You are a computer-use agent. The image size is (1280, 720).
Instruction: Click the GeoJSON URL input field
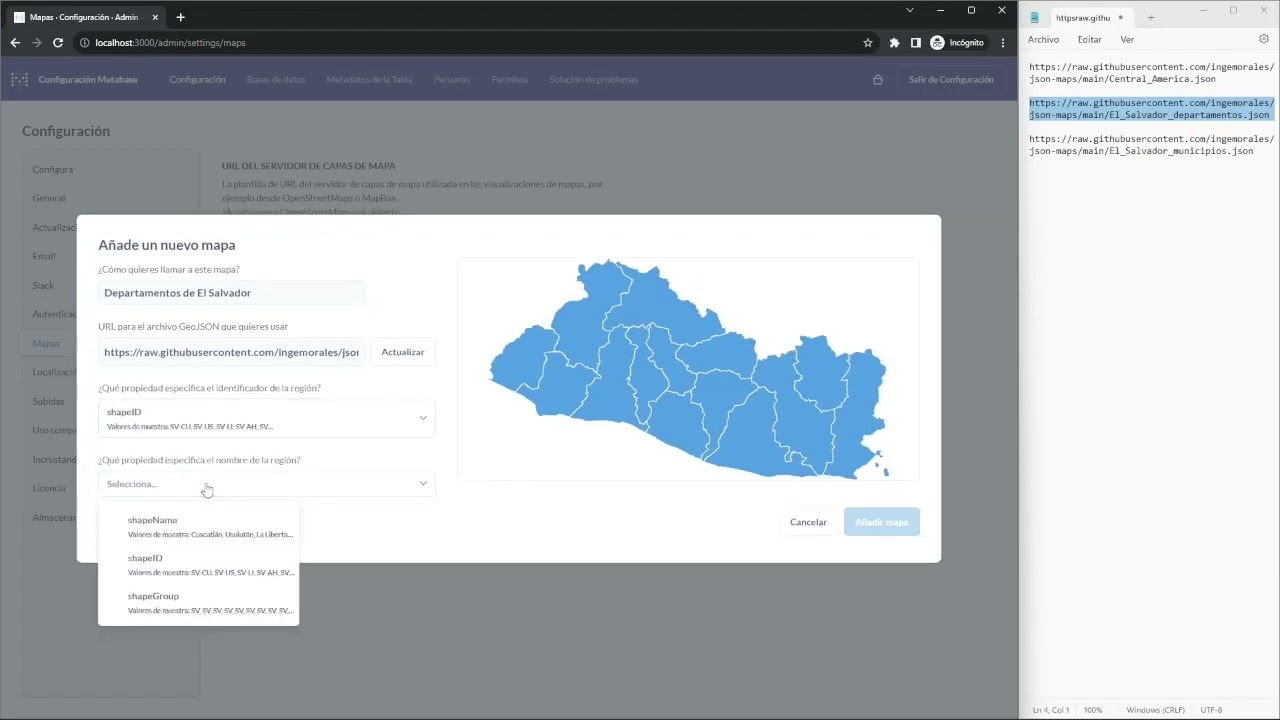click(232, 352)
